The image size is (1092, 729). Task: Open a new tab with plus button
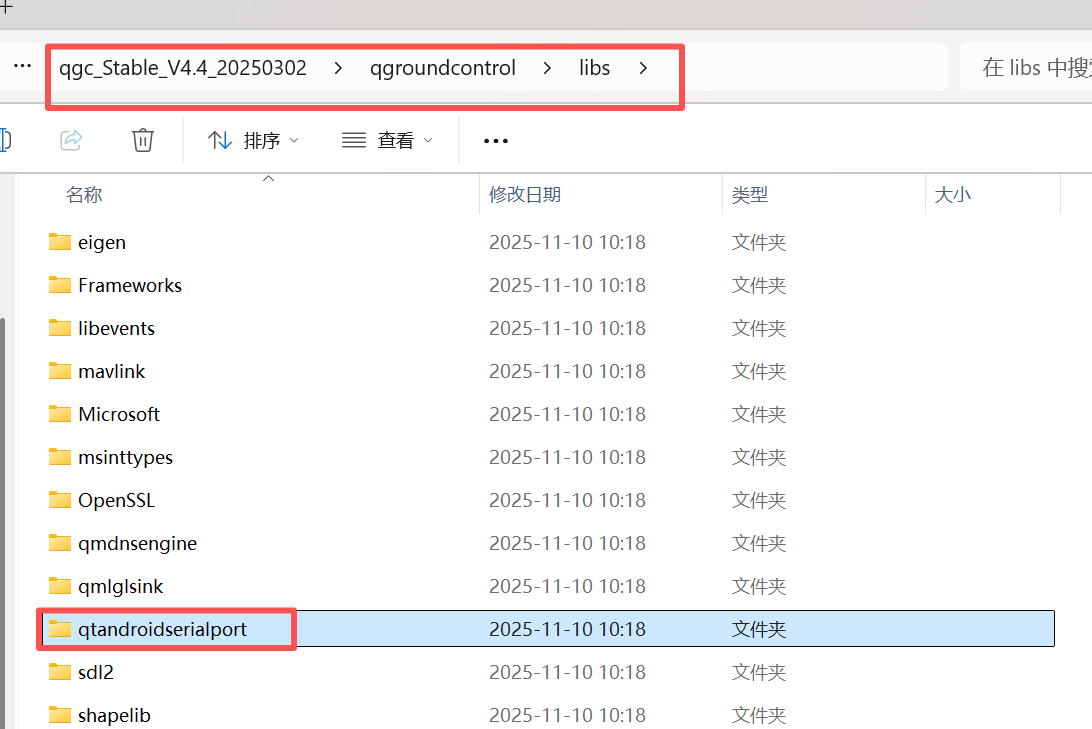6,7
